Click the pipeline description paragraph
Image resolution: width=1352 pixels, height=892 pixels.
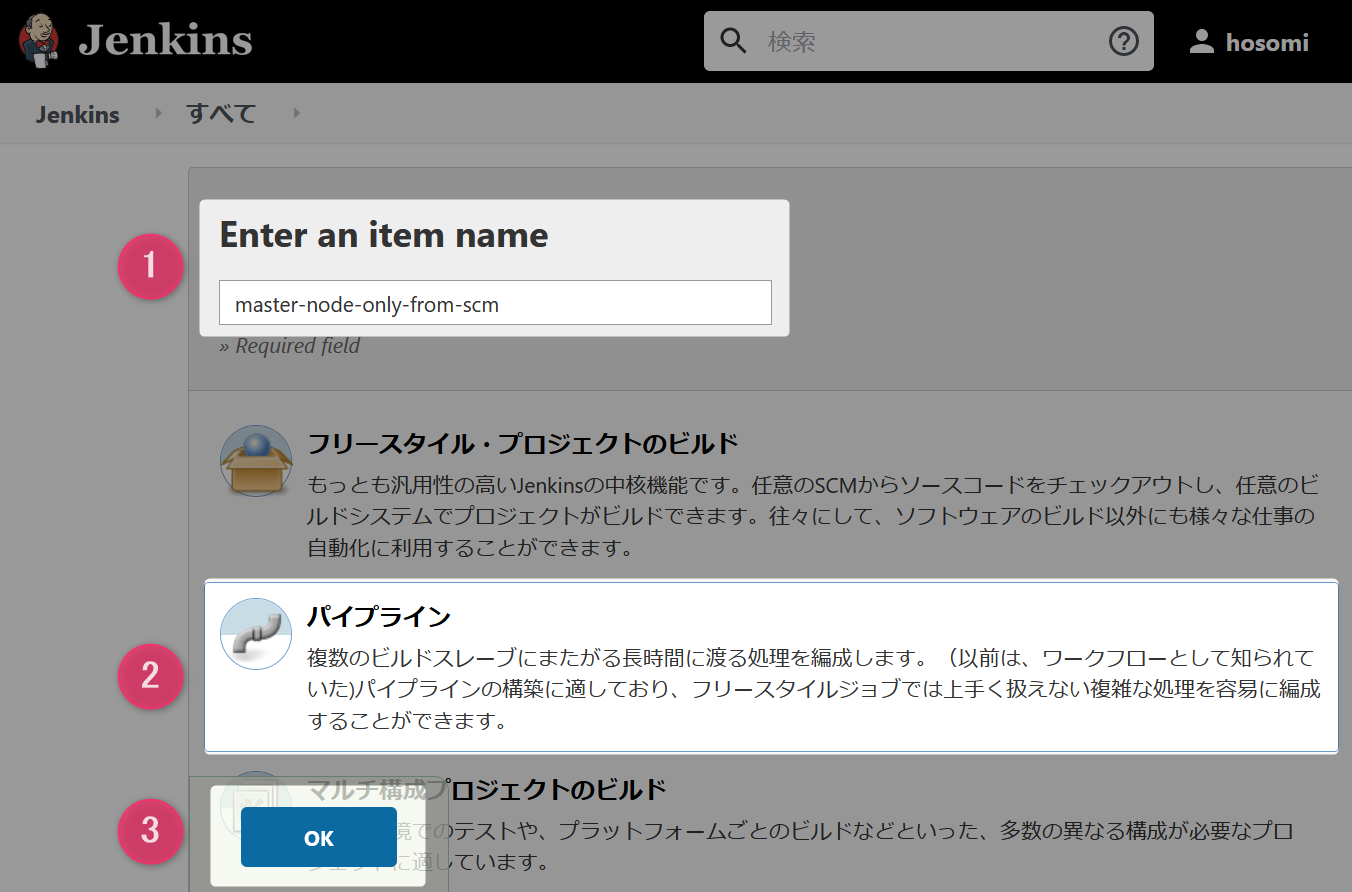pos(813,689)
